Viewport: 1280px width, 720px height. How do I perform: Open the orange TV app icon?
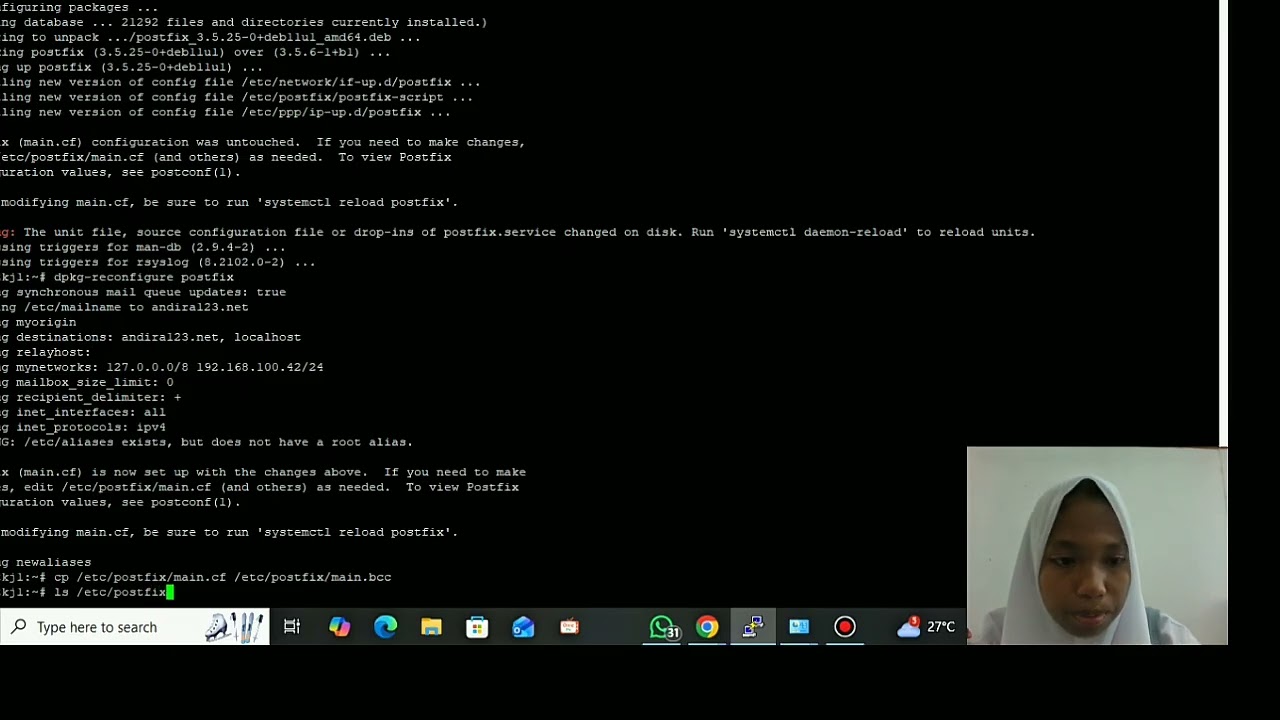[x=569, y=627]
